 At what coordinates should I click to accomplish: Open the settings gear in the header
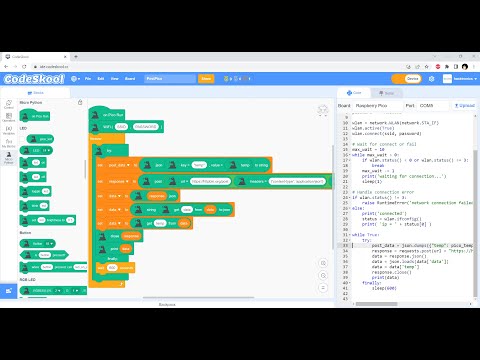tap(431, 79)
